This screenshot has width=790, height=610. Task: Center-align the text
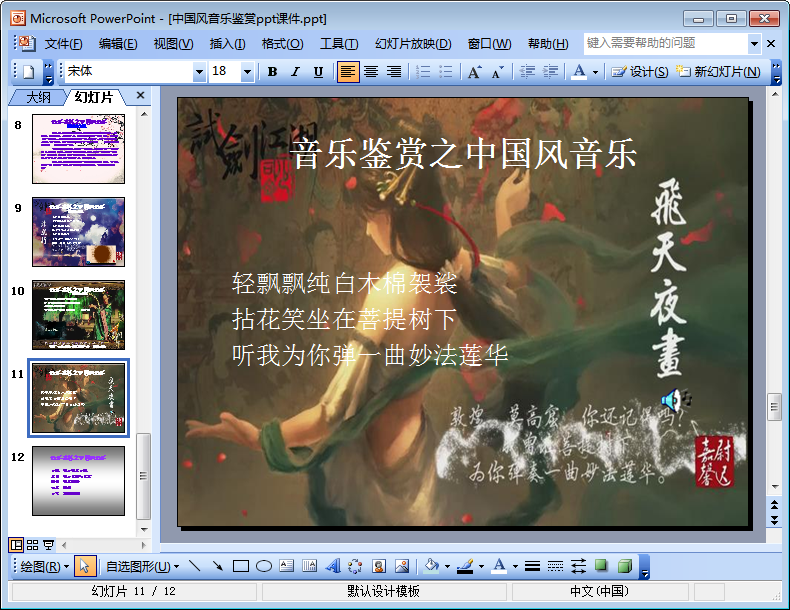click(x=371, y=72)
